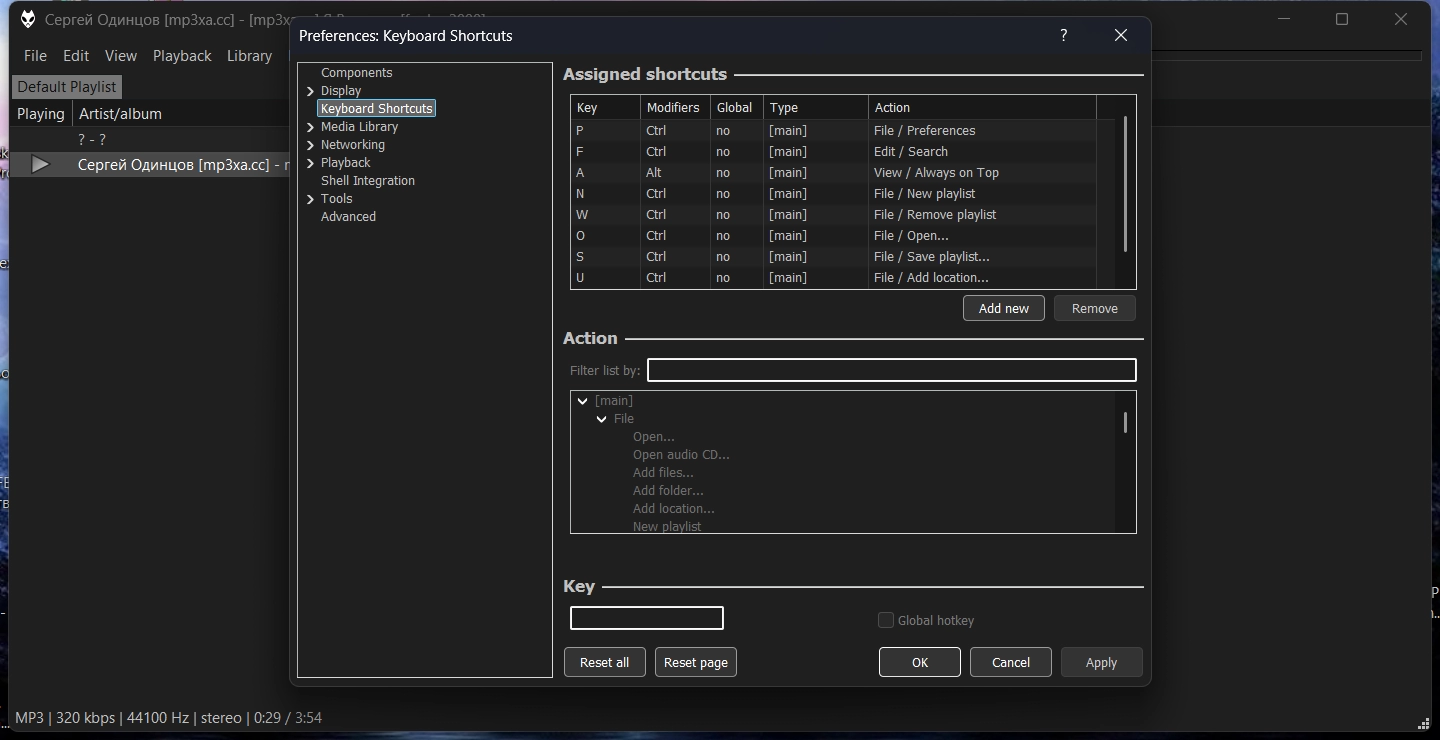Click Apply to save preferences
This screenshot has height=740, width=1440.
(x=1100, y=662)
